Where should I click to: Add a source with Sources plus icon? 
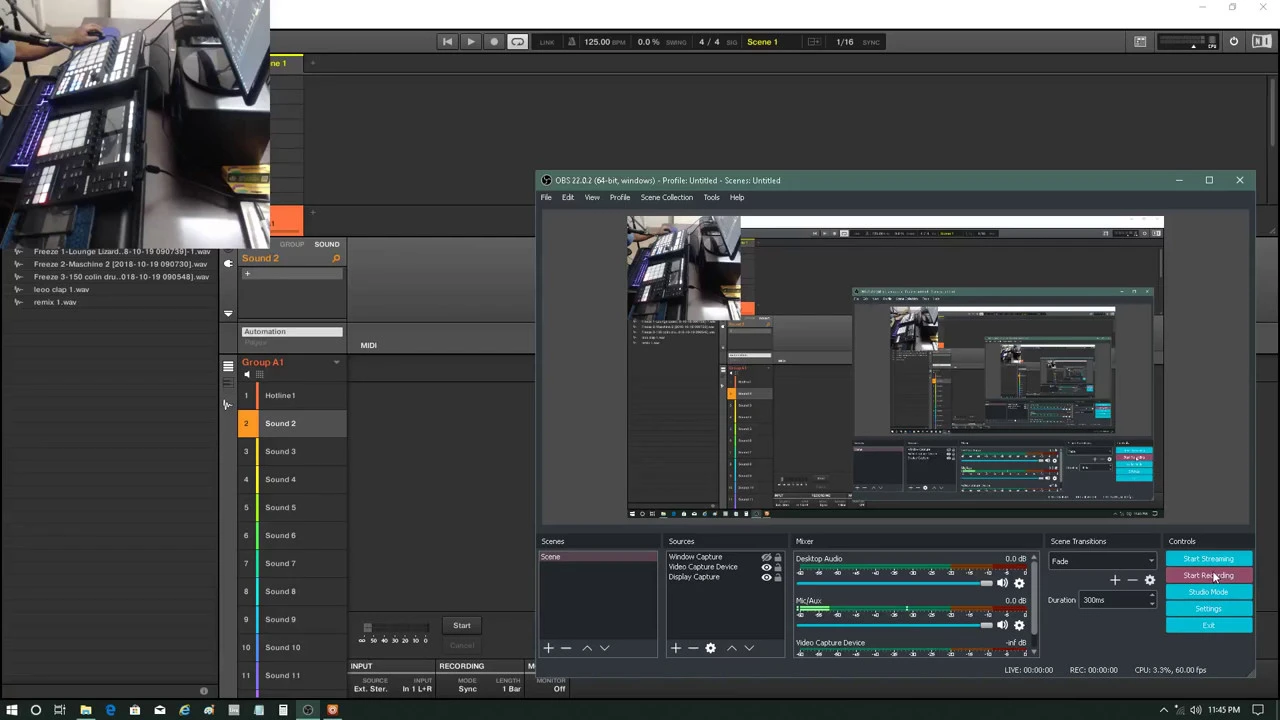coord(676,648)
